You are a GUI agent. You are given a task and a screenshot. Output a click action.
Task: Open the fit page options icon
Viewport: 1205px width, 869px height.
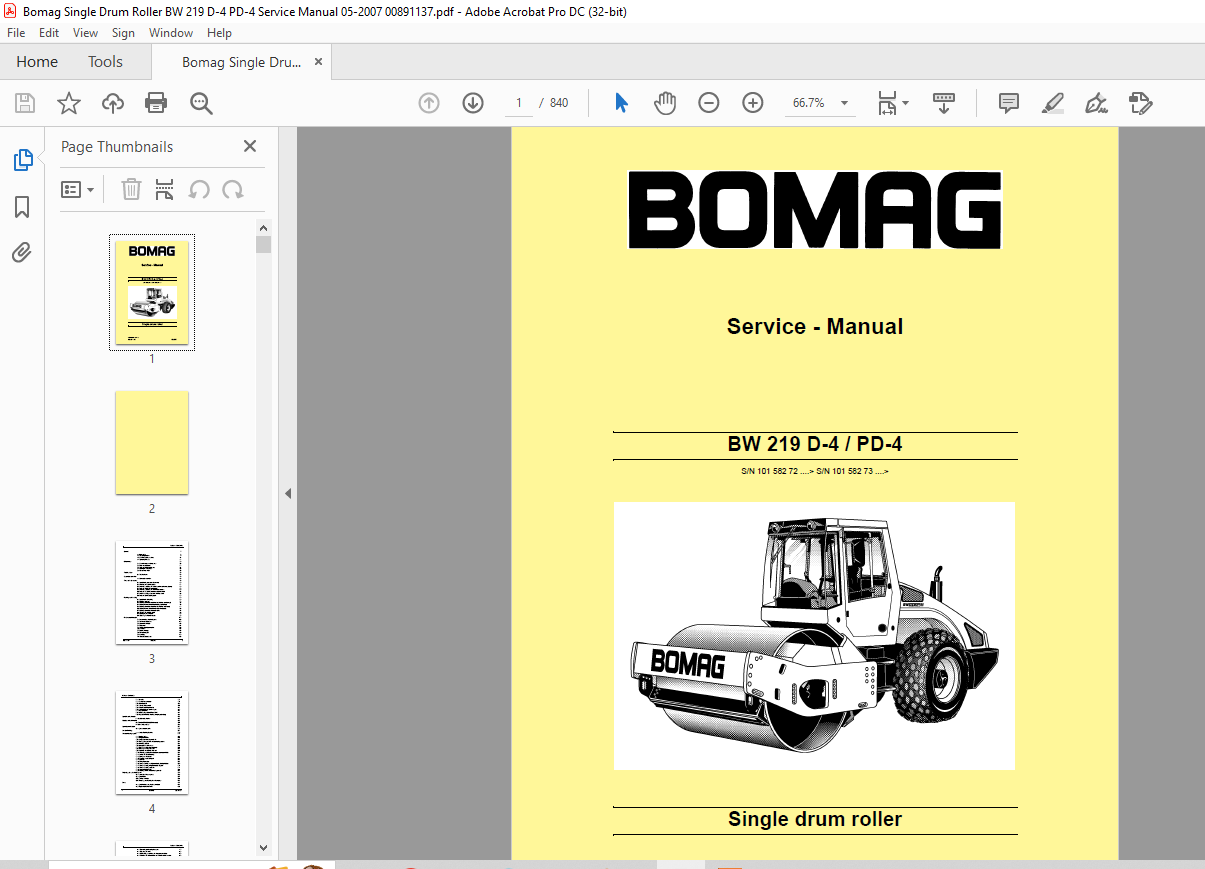click(892, 103)
